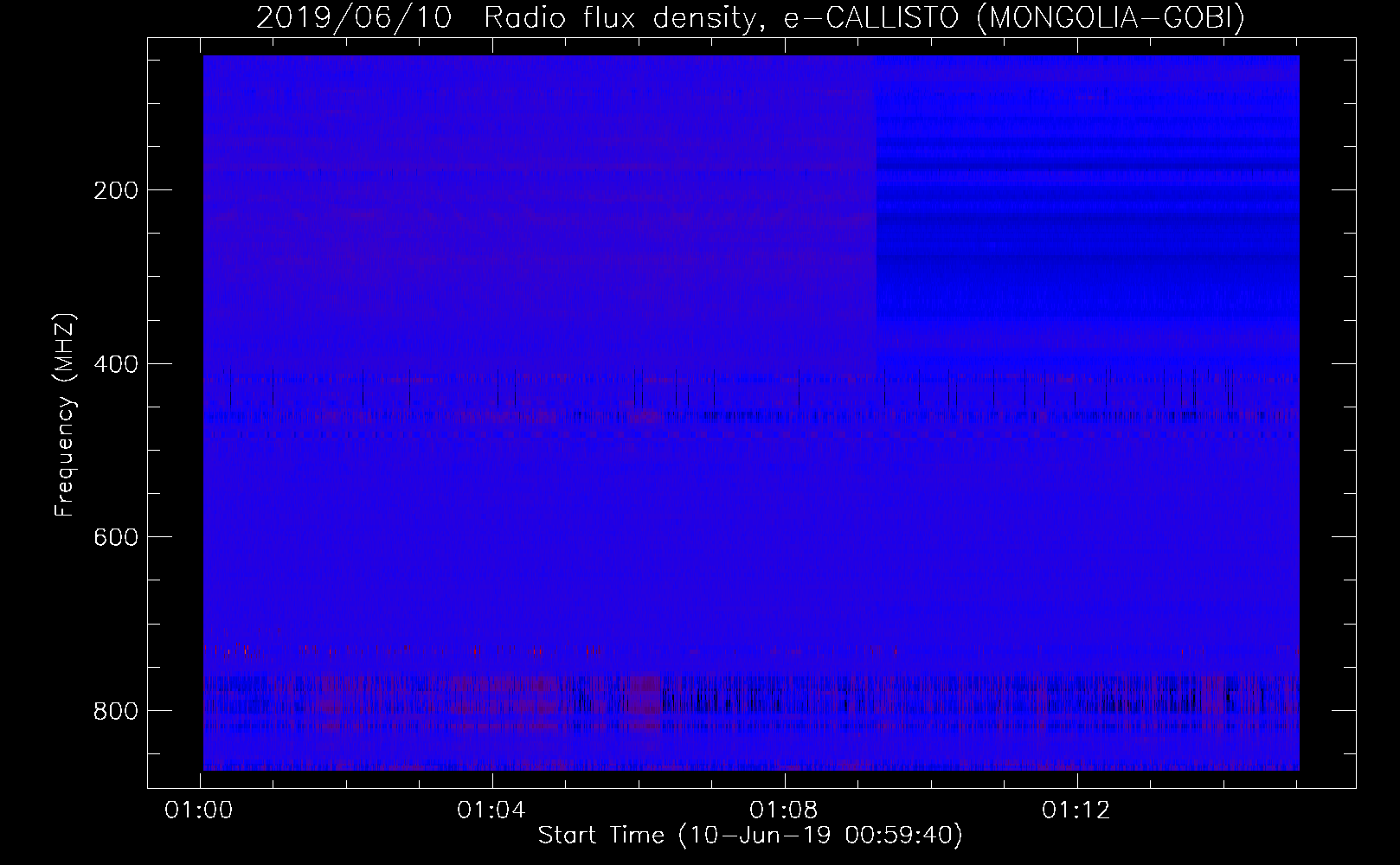
Task: Click the 'Frequency (MHZ)' y-axis label
Action: (66, 415)
